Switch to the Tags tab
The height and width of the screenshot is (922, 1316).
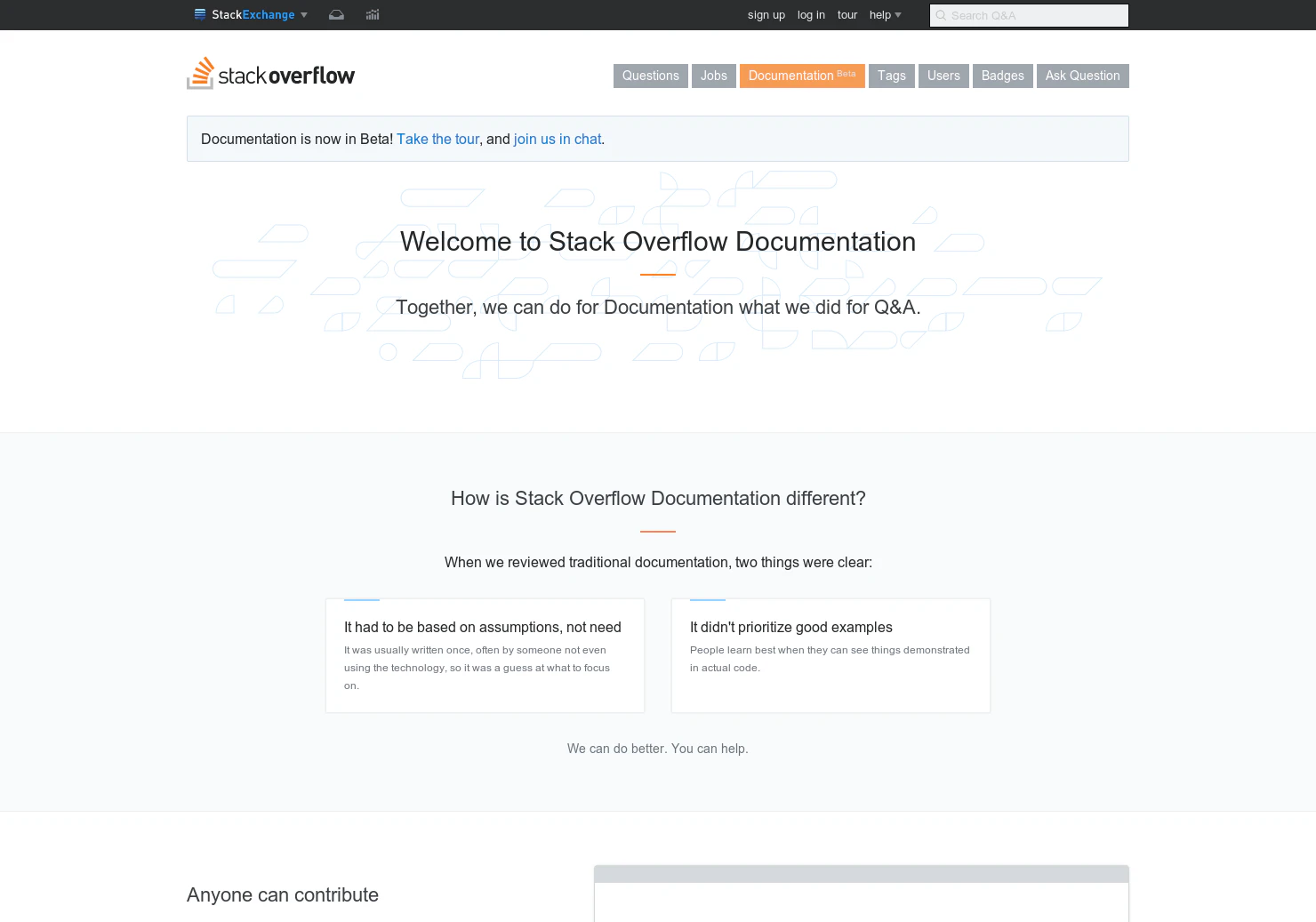[x=892, y=76]
